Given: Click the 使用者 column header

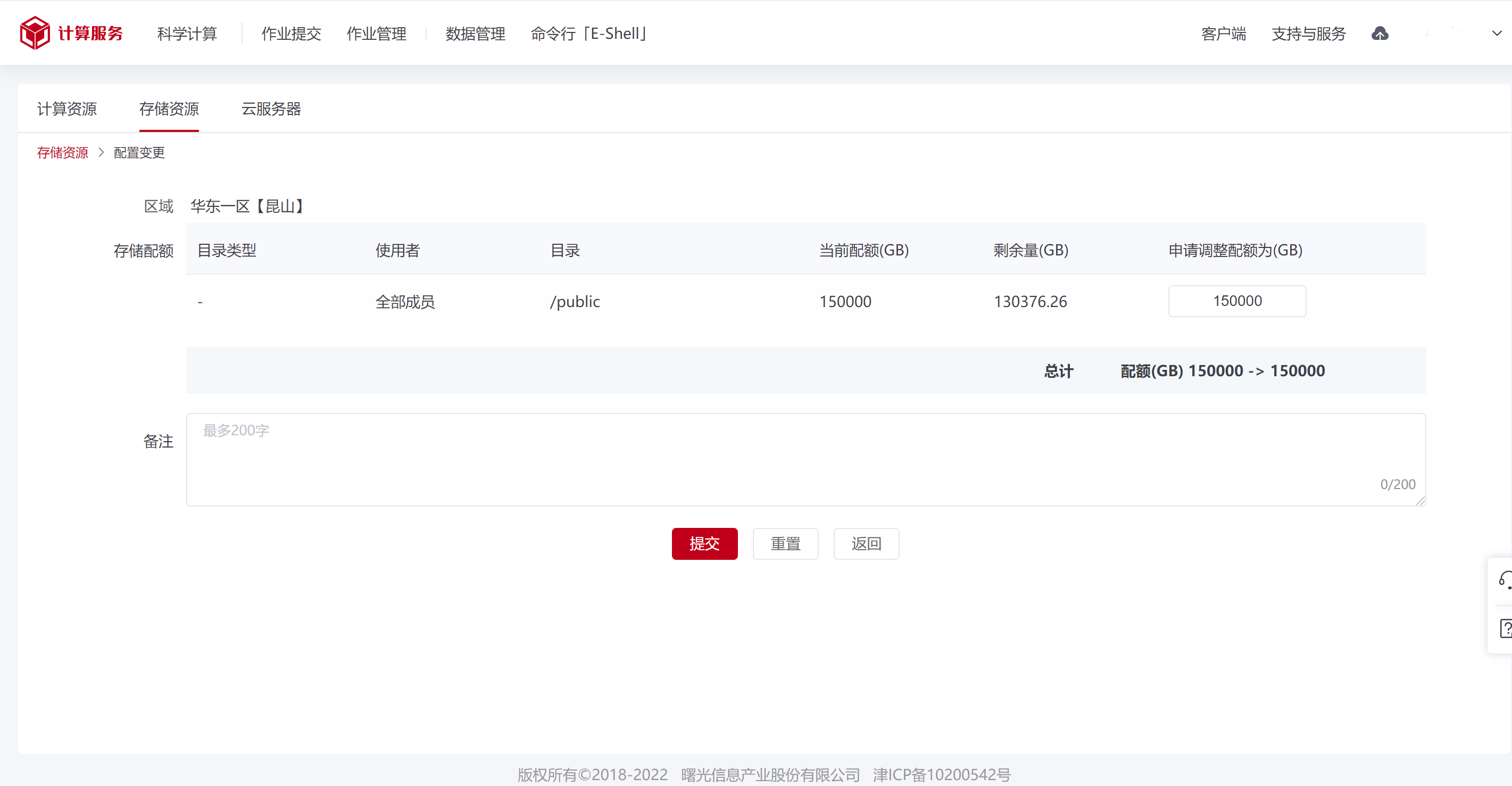Looking at the screenshot, I should (397, 251).
